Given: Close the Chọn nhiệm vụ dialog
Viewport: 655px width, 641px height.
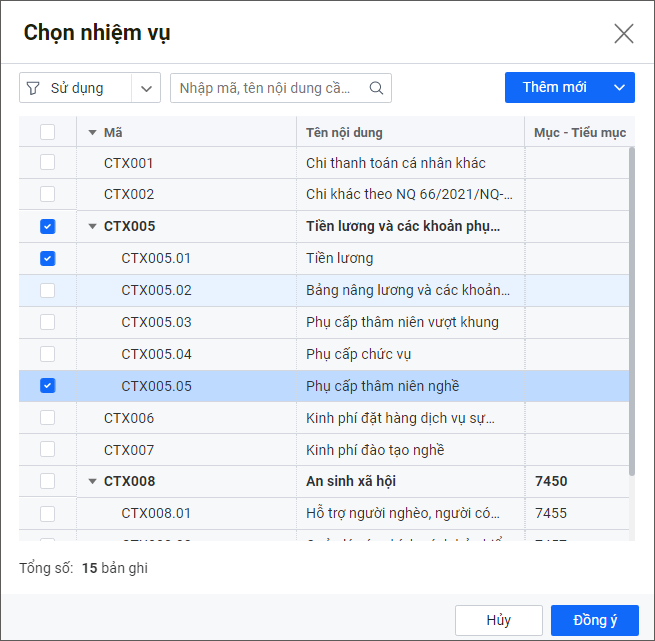Looking at the screenshot, I should click(624, 33).
